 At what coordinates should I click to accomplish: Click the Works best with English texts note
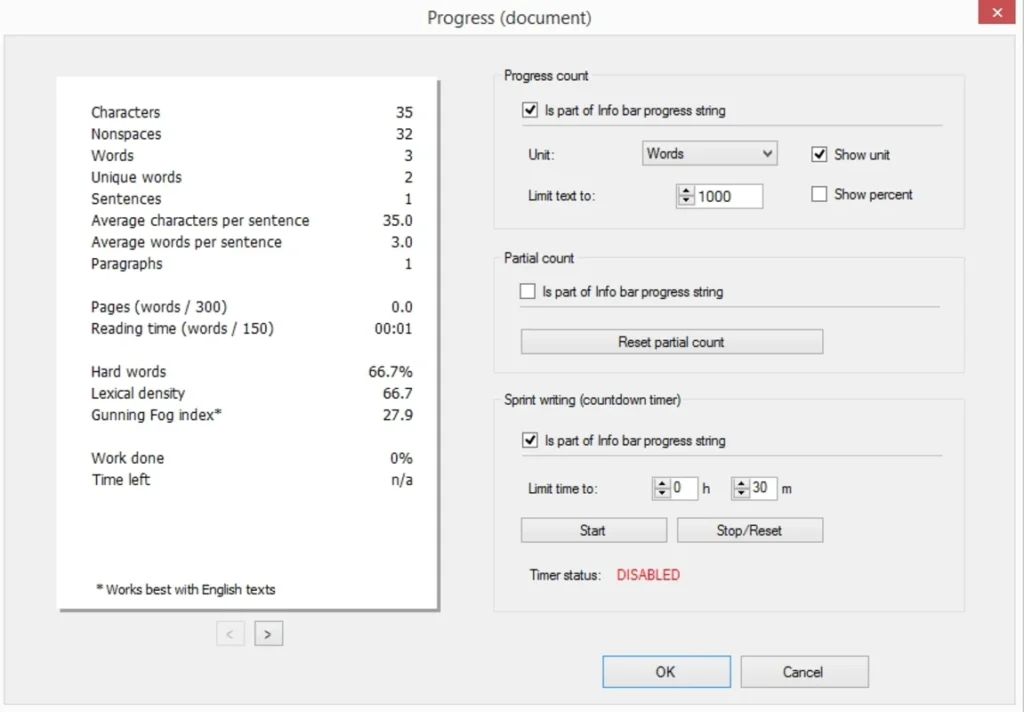click(x=186, y=589)
